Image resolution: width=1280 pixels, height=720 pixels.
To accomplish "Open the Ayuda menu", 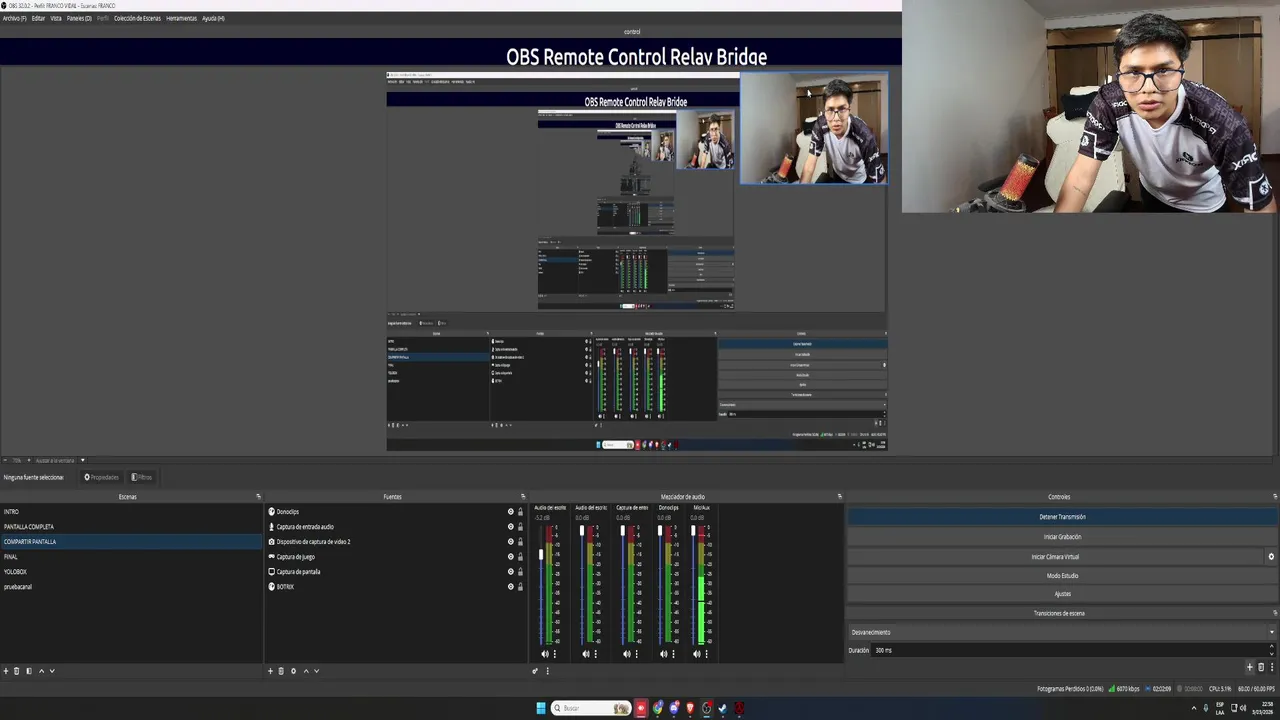I will coord(213,18).
